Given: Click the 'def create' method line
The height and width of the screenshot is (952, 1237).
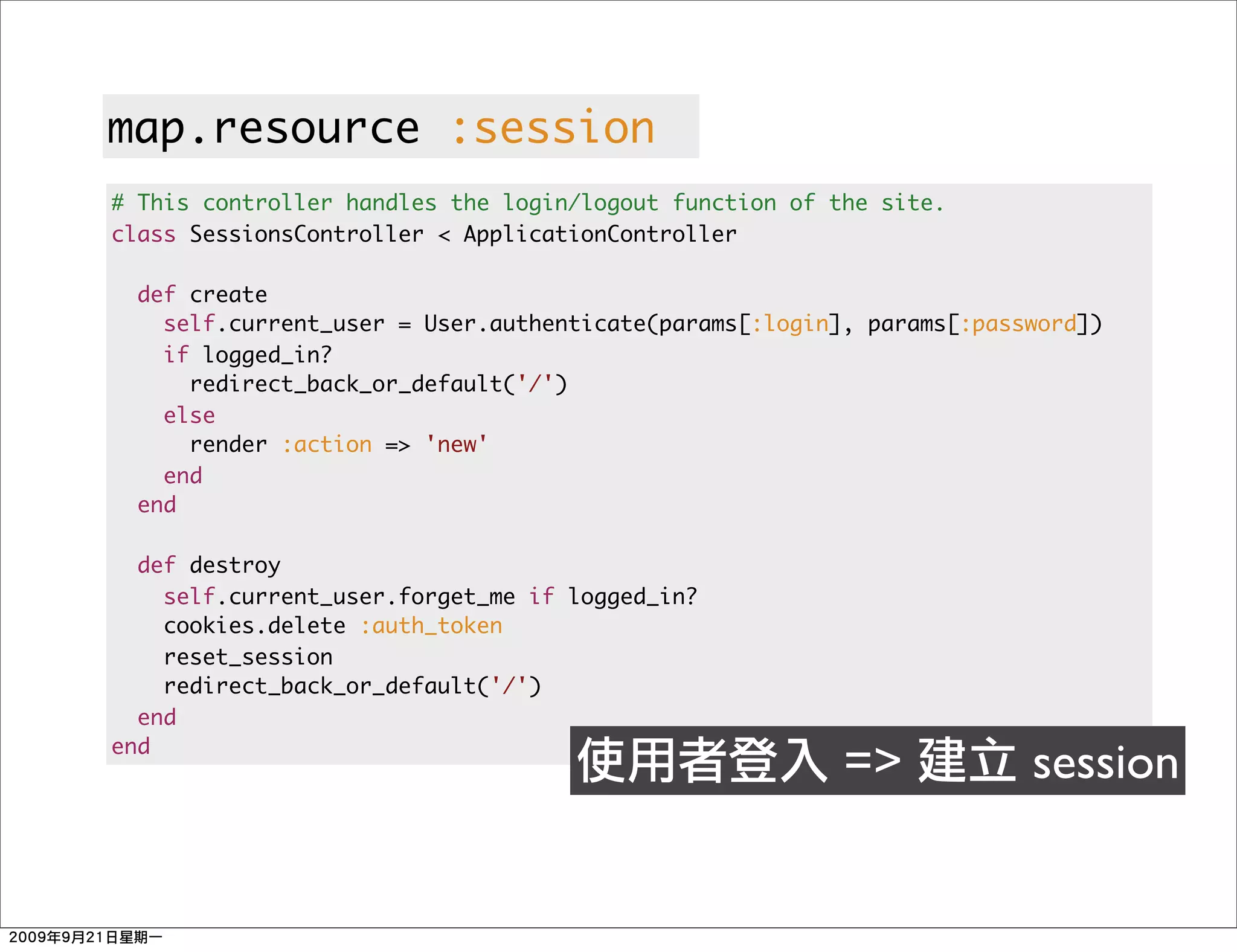Looking at the screenshot, I should pyautogui.click(x=202, y=295).
